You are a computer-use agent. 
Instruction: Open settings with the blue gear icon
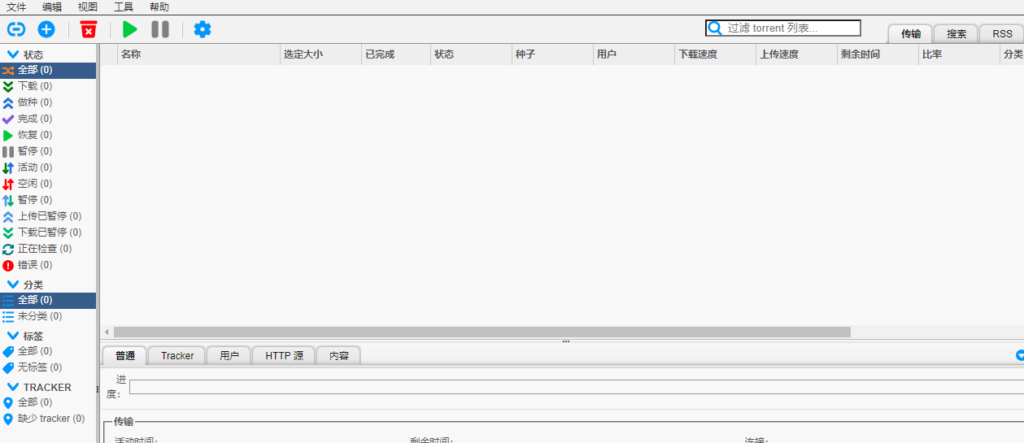[x=202, y=30]
